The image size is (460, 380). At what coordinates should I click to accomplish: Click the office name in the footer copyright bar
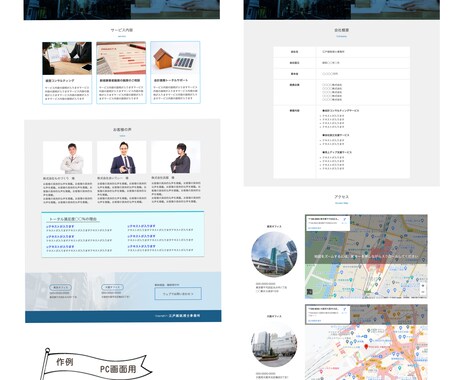pos(184,315)
